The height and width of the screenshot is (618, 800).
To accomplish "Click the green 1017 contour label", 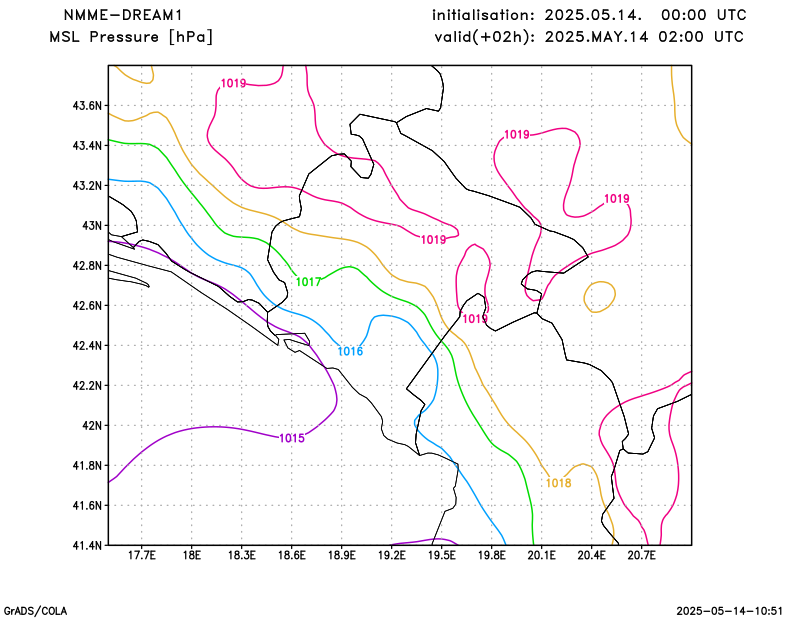I will [x=309, y=282].
